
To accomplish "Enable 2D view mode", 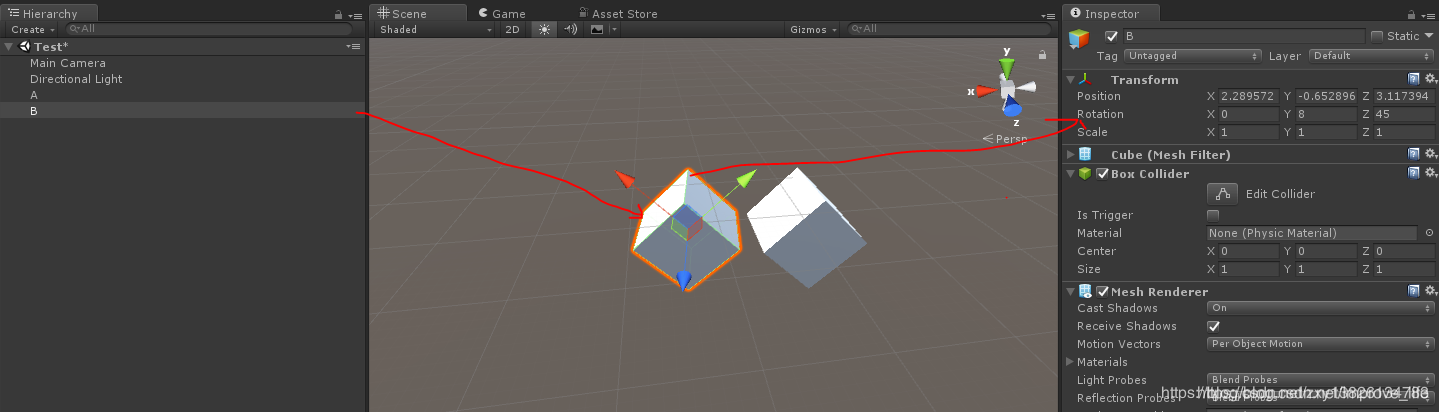I will coord(512,30).
